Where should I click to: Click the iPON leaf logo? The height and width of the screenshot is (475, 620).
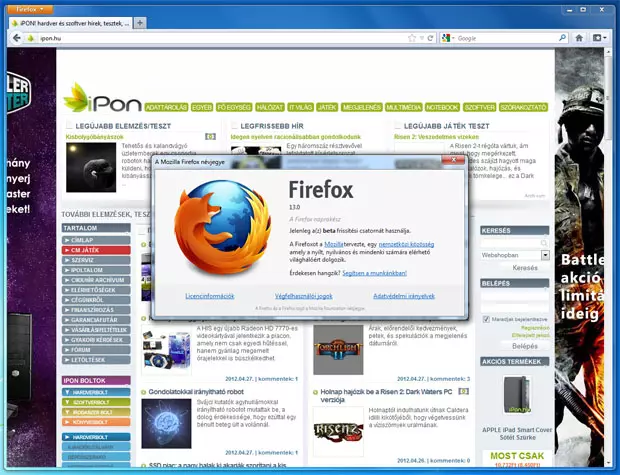click(x=102, y=97)
